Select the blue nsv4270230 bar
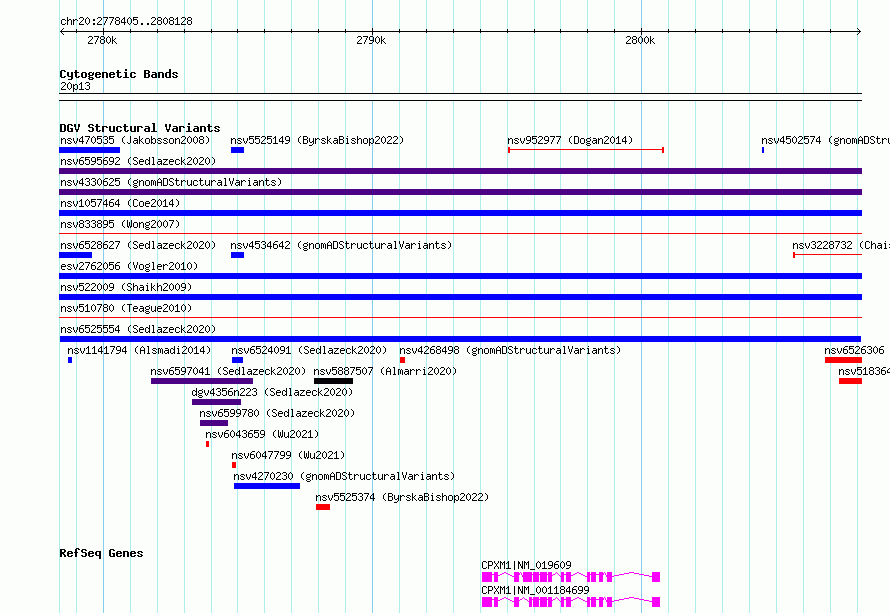This screenshot has width=890, height=613. [267, 486]
